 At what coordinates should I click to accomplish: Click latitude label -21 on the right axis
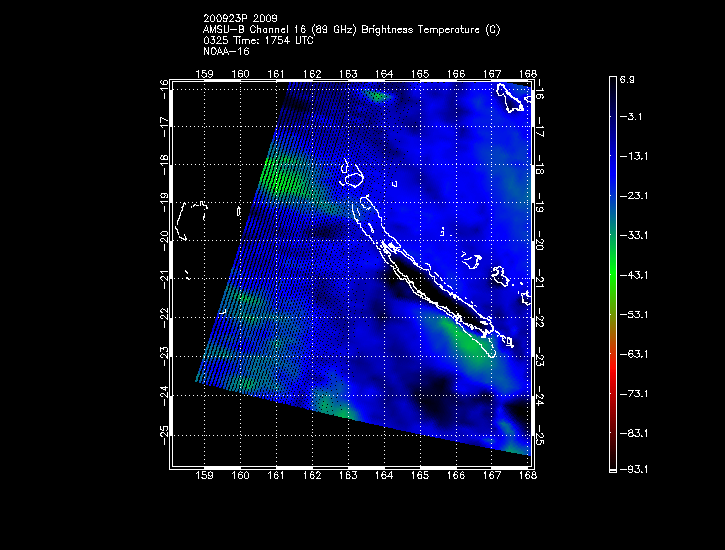tap(540, 279)
